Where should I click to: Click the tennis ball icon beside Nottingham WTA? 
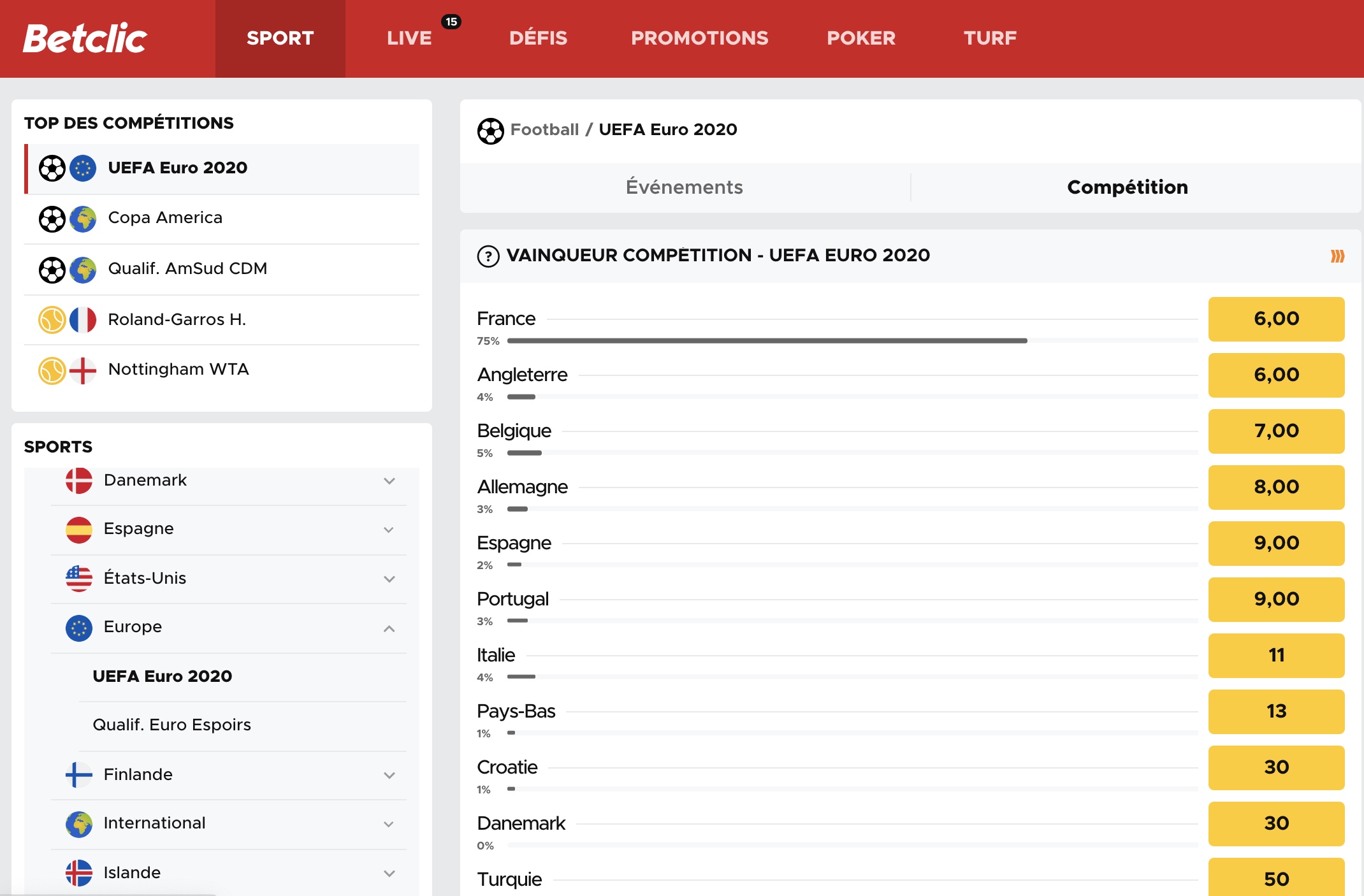[52, 371]
